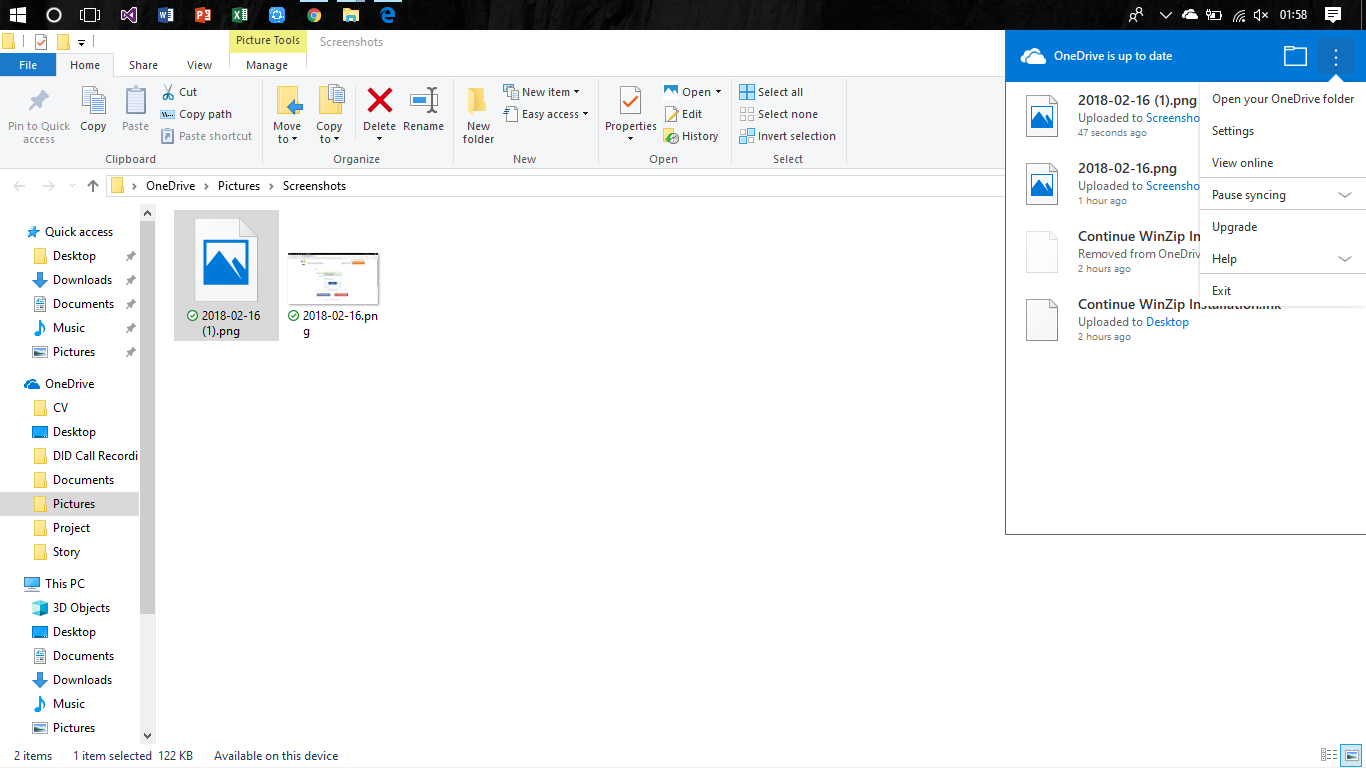The width and height of the screenshot is (1366, 768).
Task: Open the Action Center notifications icon
Action: [x=1333, y=15]
